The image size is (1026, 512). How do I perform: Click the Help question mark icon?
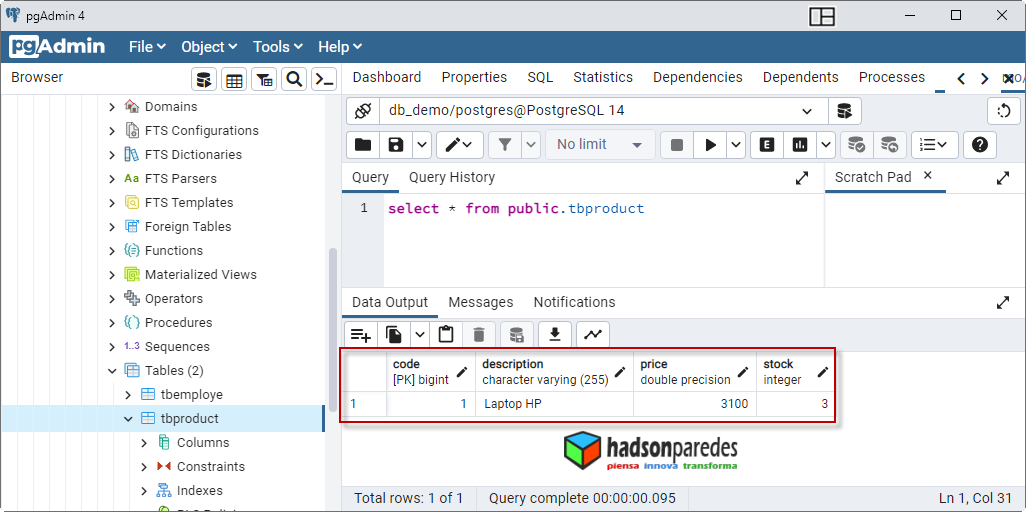pyautogui.click(x=980, y=145)
